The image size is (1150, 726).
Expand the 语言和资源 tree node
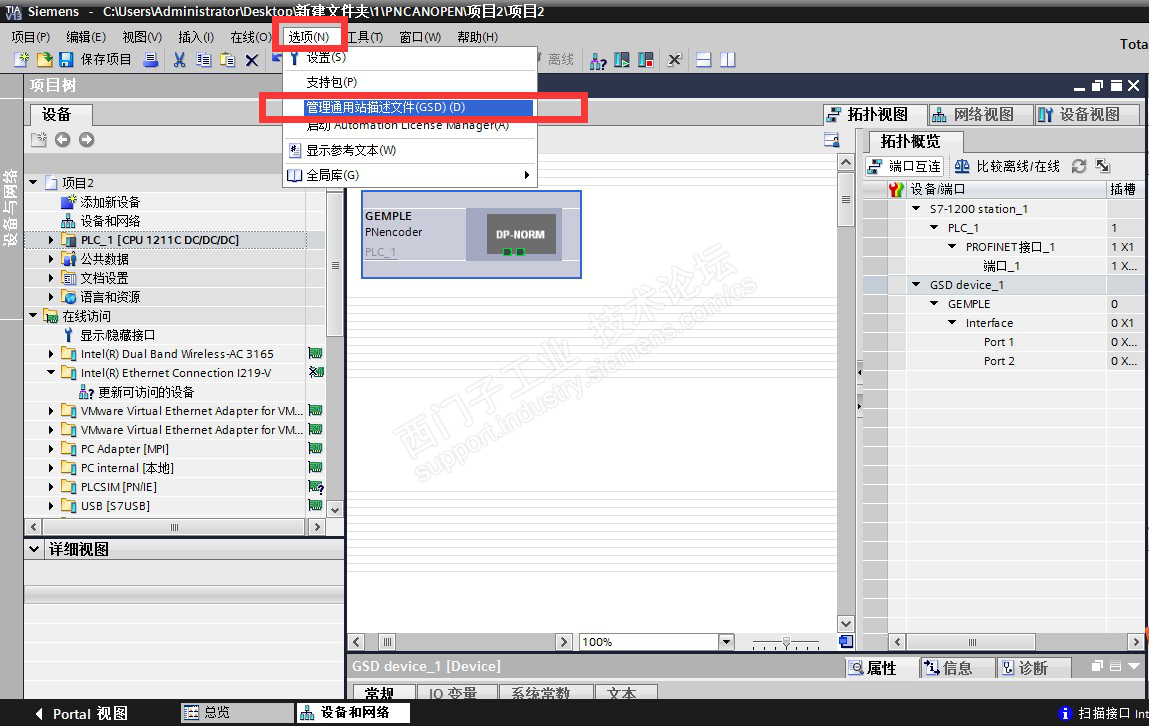51,297
